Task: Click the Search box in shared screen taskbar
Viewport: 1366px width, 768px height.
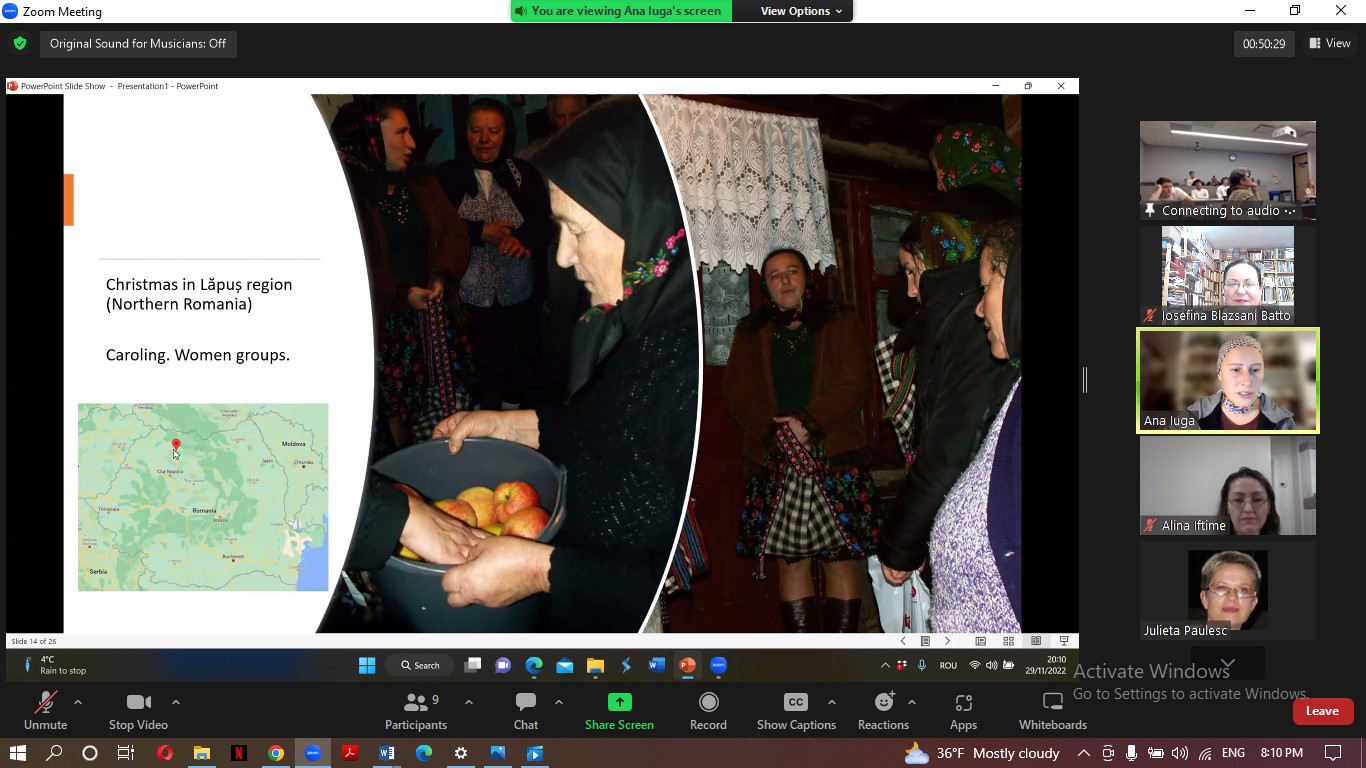Action: pos(420,665)
